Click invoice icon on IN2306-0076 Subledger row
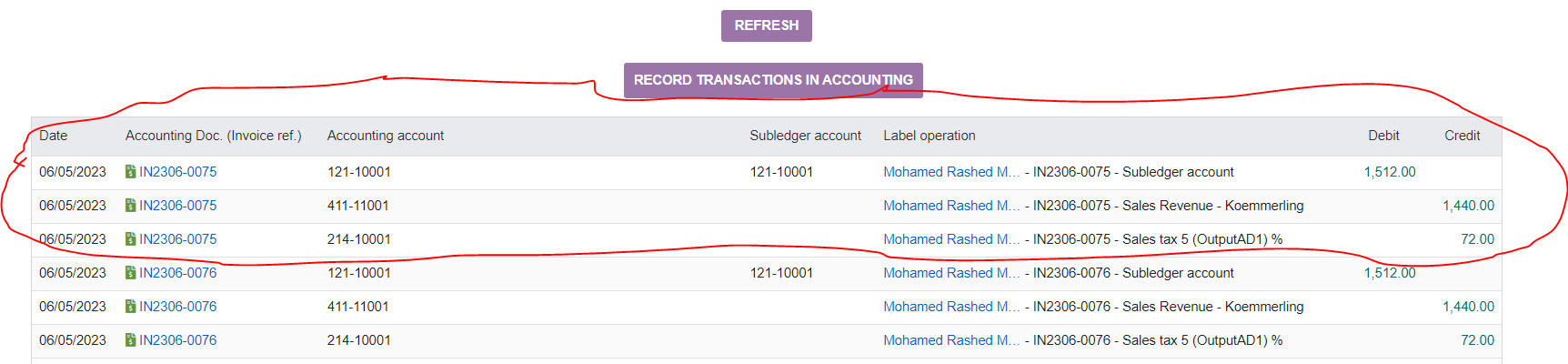This screenshot has height=364, width=1568. pyautogui.click(x=131, y=273)
